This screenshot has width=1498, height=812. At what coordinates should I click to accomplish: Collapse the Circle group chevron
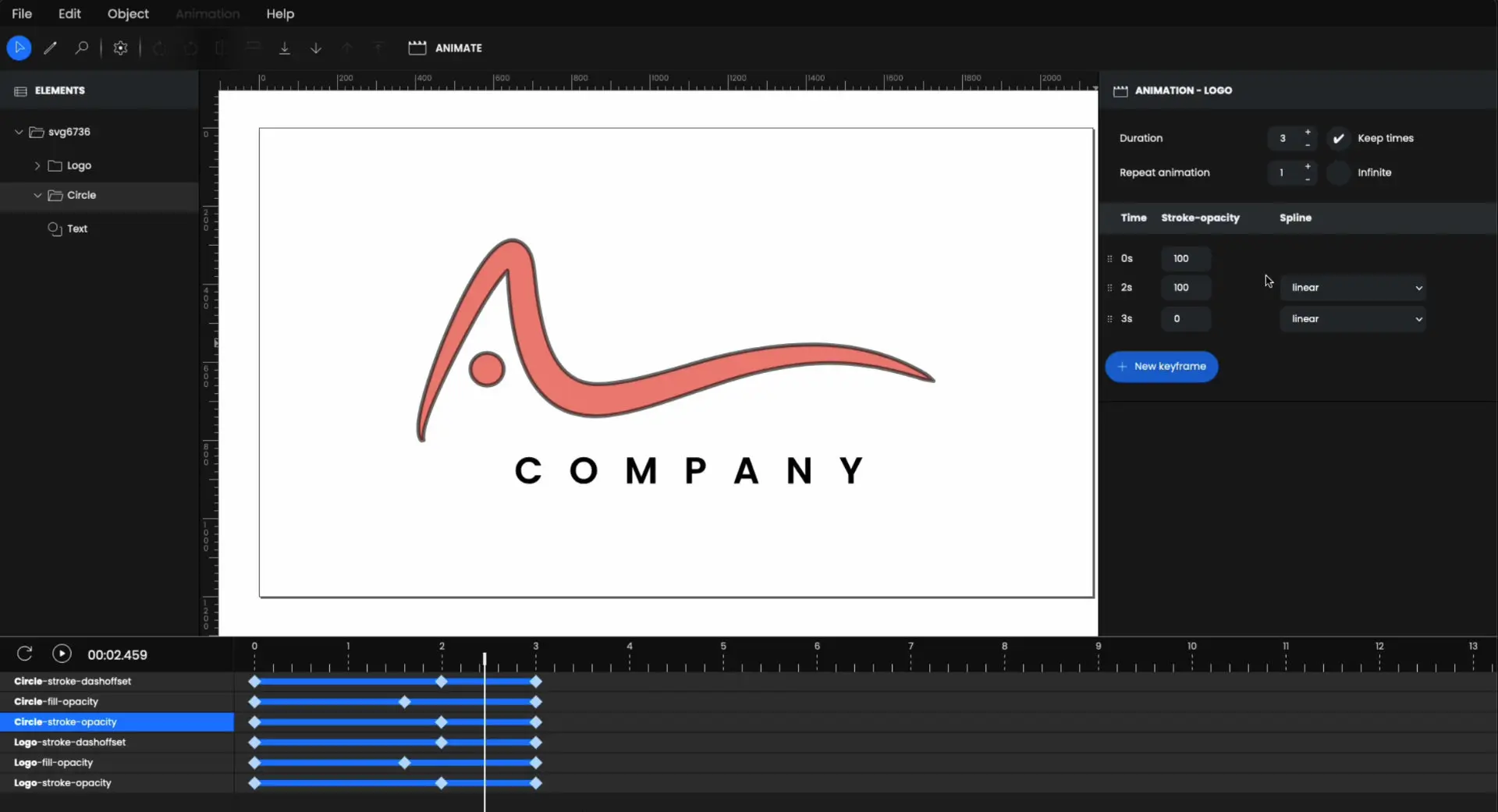pyautogui.click(x=37, y=195)
